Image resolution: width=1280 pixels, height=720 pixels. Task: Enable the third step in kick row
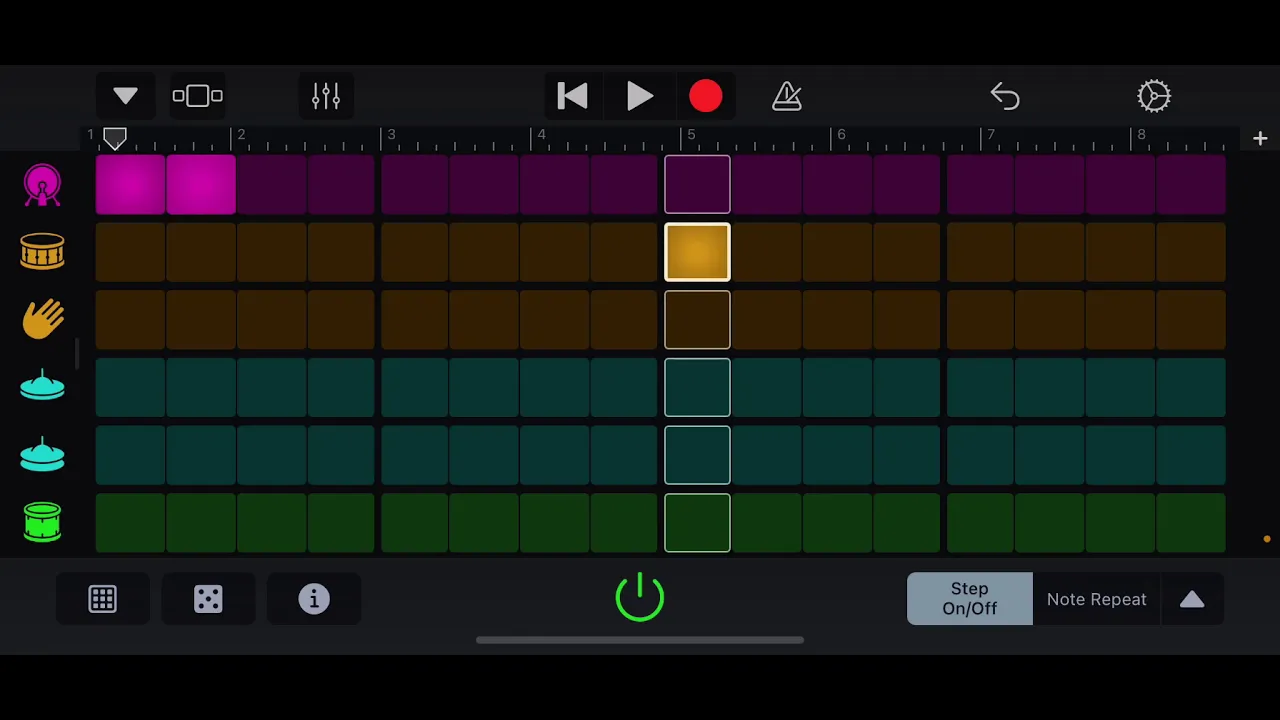(272, 185)
